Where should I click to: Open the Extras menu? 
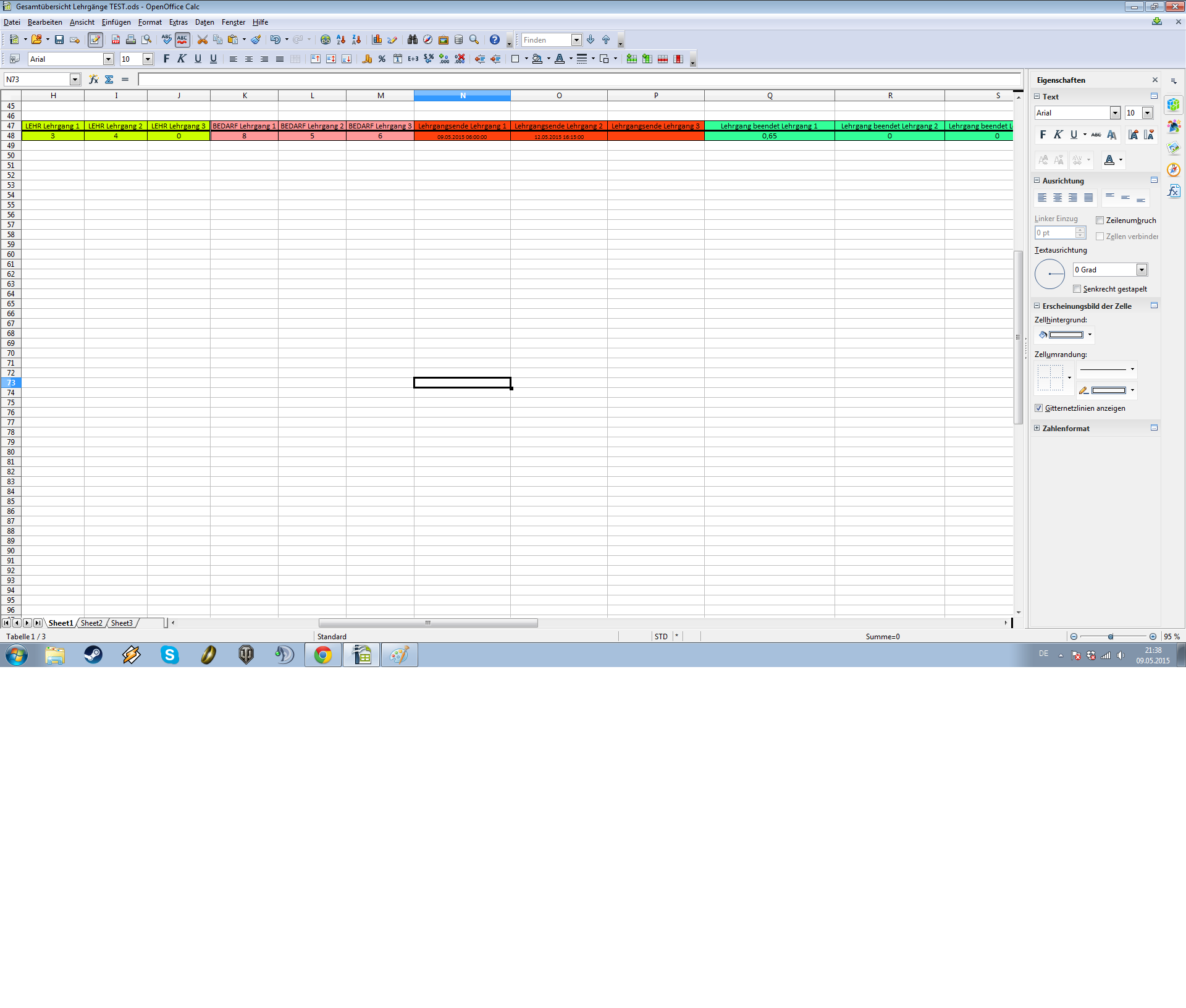[x=179, y=22]
